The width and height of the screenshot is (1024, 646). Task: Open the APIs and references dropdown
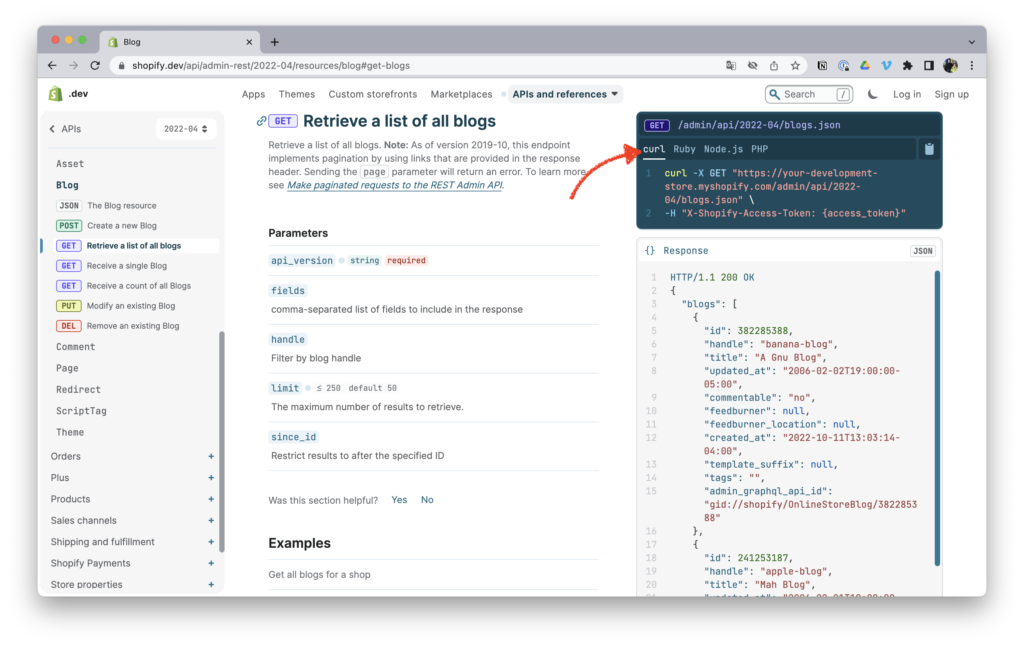[565, 94]
